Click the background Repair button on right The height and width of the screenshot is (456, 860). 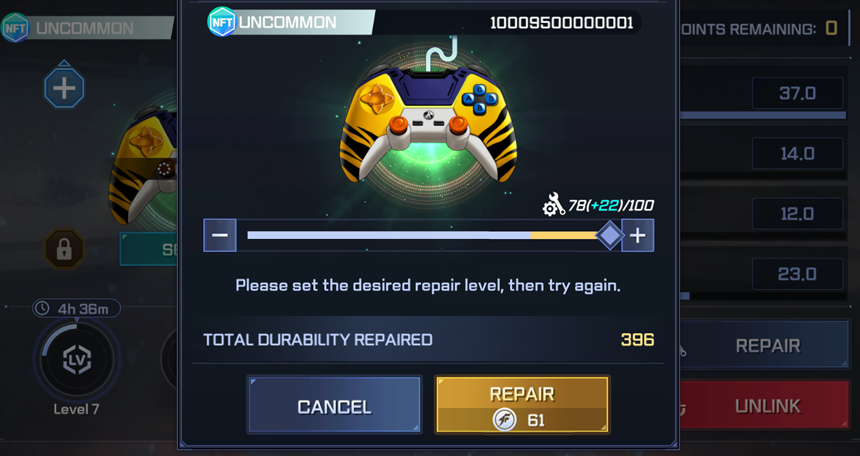coord(765,345)
